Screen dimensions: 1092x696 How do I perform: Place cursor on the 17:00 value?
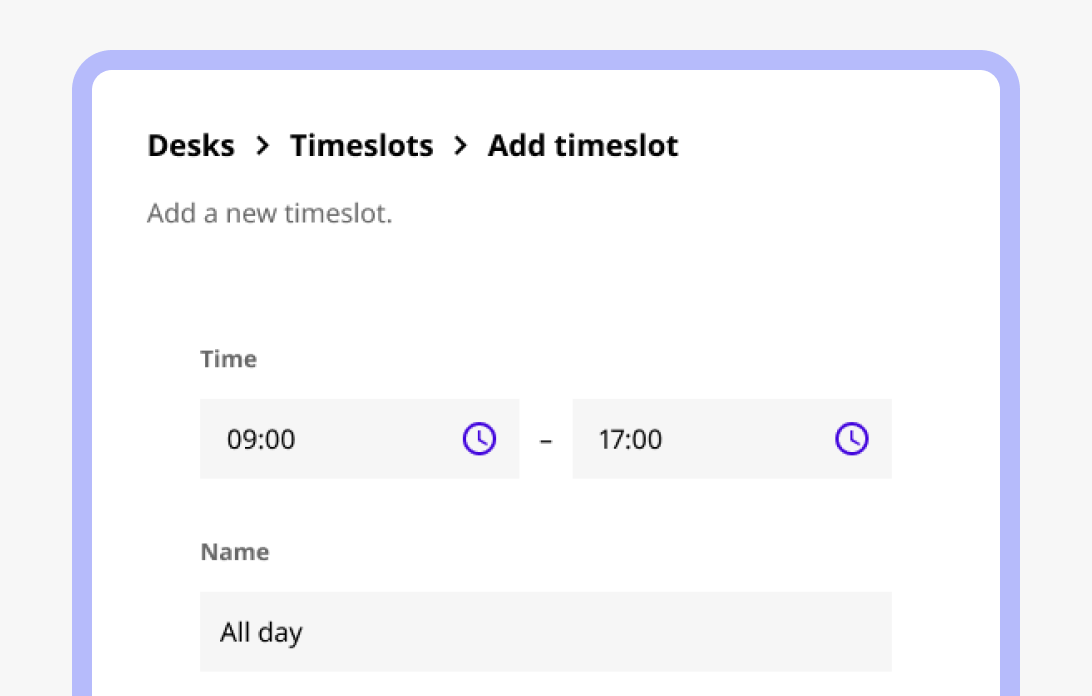630,440
